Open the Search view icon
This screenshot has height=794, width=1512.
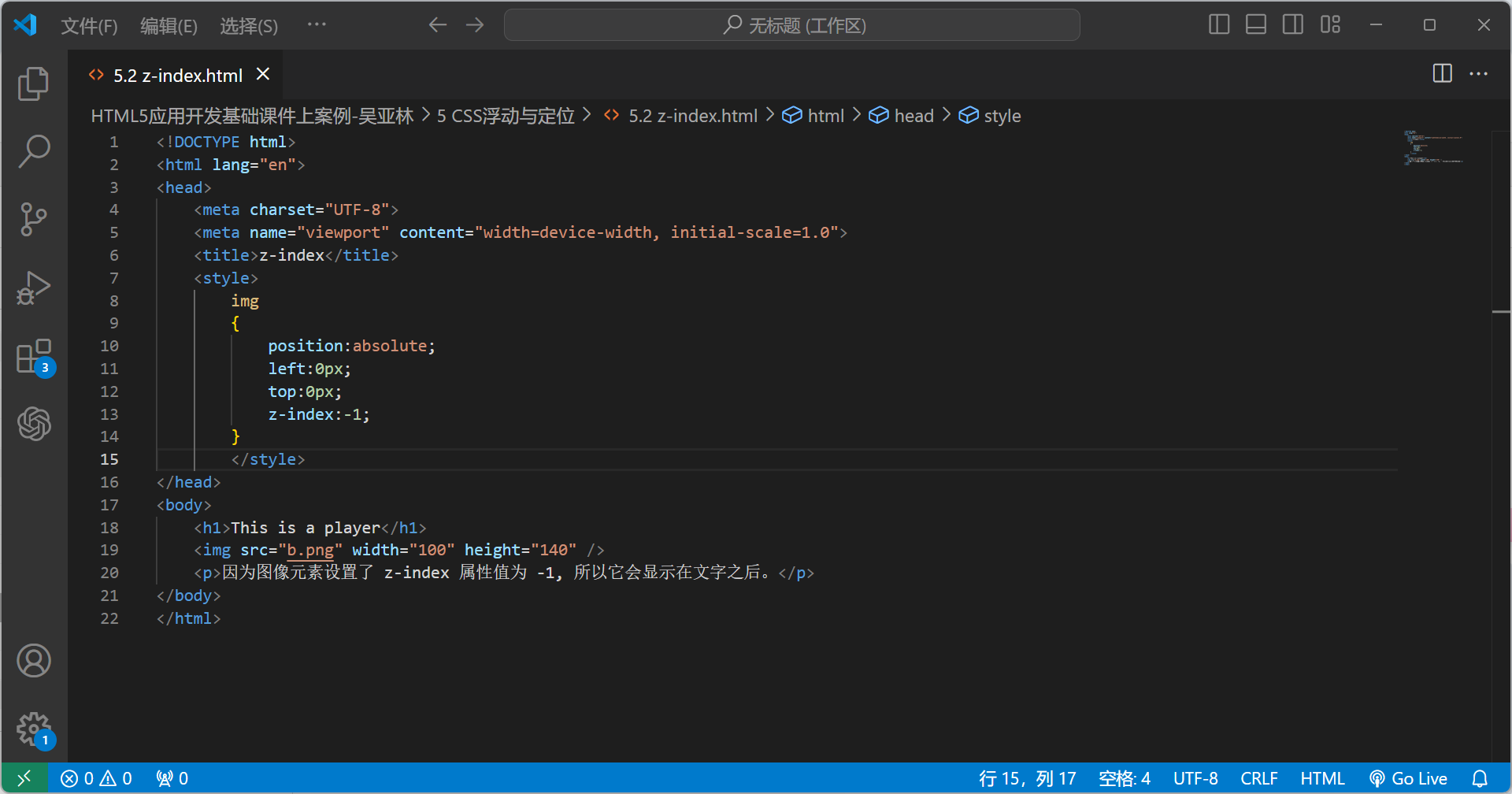coord(33,151)
